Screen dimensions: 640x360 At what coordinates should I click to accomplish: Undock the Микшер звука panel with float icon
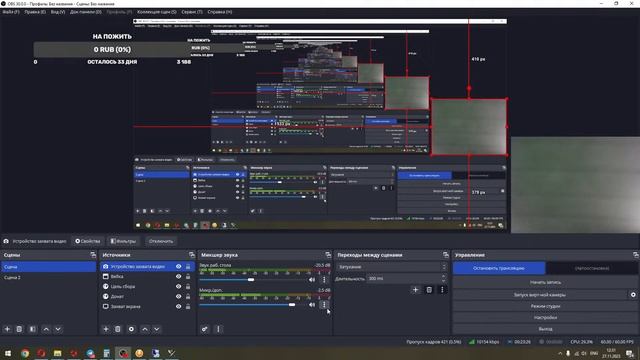point(328,255)
